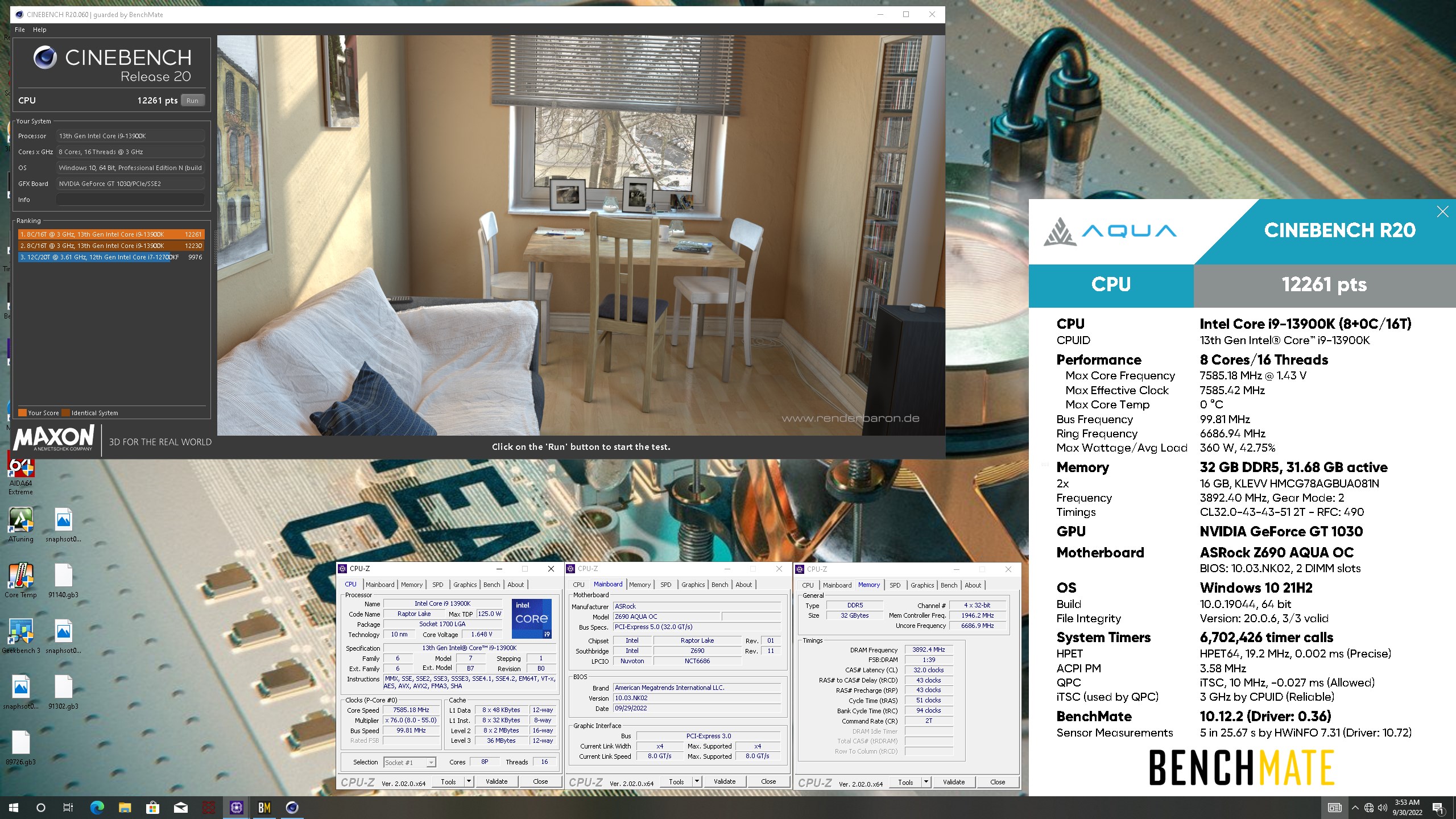Select the 91302.gb3 file on desktop
Image resolution: width=1456 pixels, height=819 pixels.
[63, 692]
